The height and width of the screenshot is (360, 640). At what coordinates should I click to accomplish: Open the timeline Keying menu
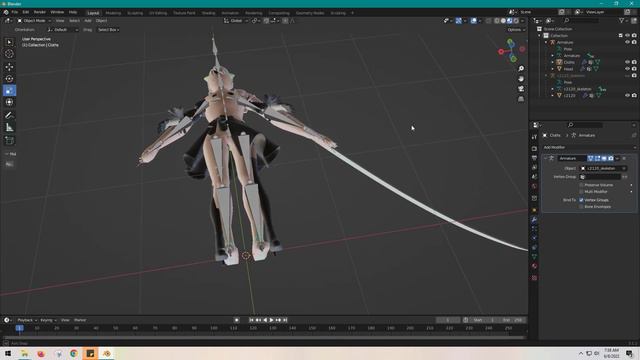coord(48,320)
